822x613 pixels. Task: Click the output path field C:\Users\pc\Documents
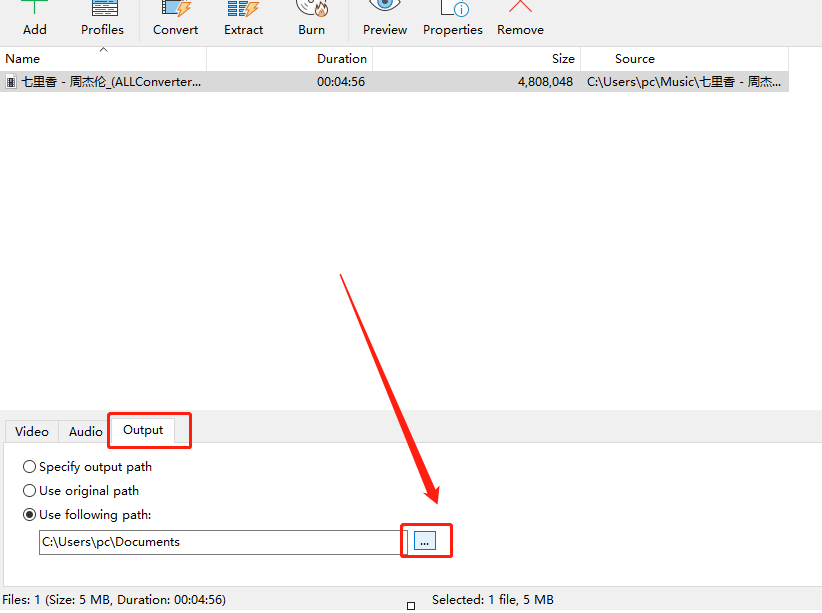click(222, 542)
